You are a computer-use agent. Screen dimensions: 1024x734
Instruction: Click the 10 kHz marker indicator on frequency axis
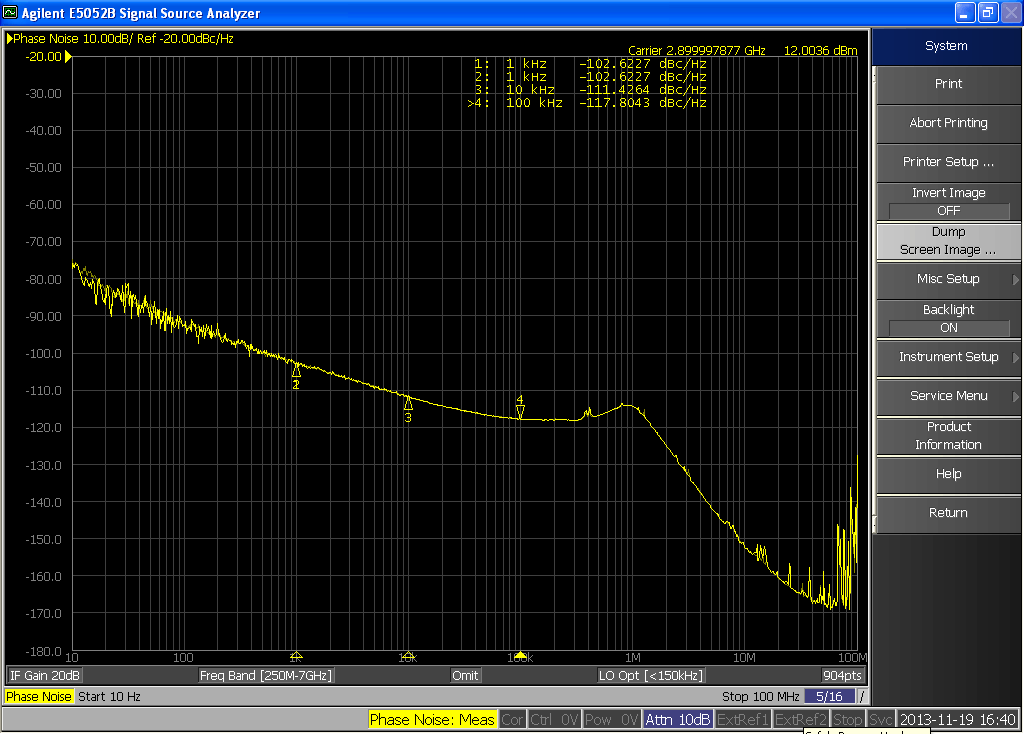click(408, 655)
